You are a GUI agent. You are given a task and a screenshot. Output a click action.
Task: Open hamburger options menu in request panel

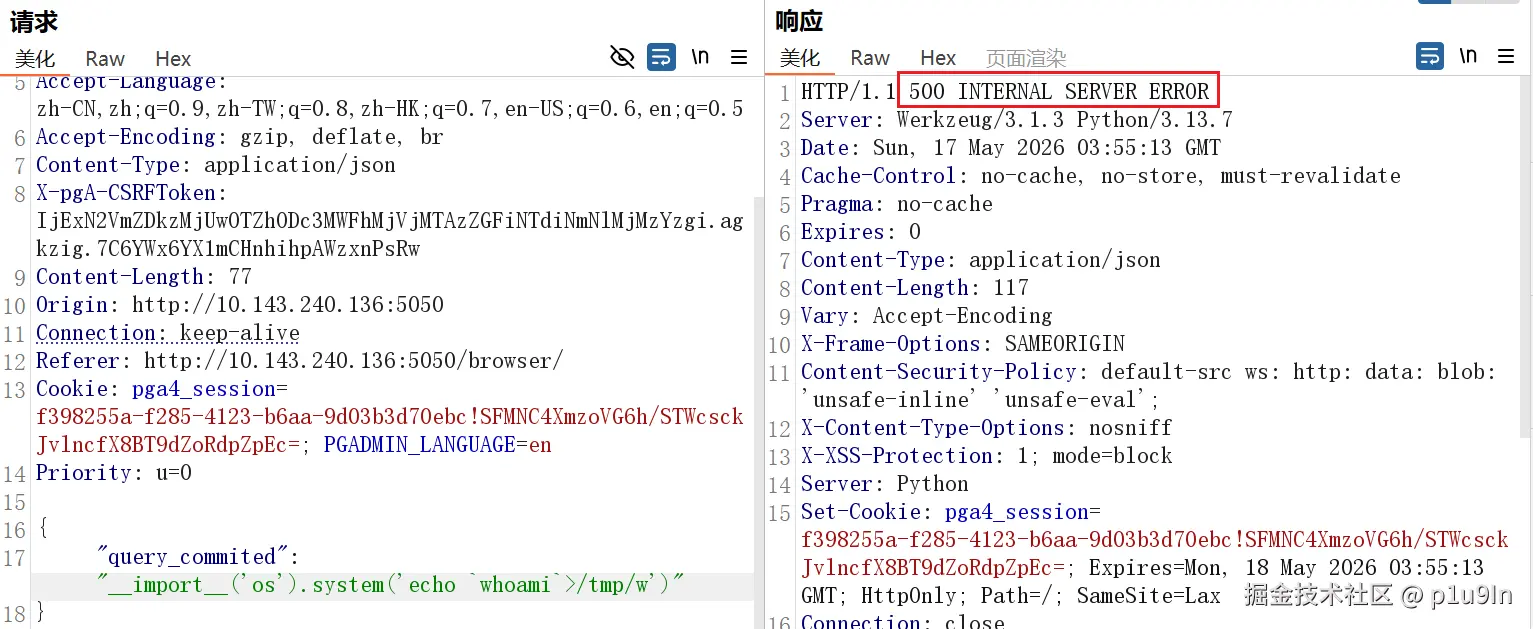click(x=739, y=57)
